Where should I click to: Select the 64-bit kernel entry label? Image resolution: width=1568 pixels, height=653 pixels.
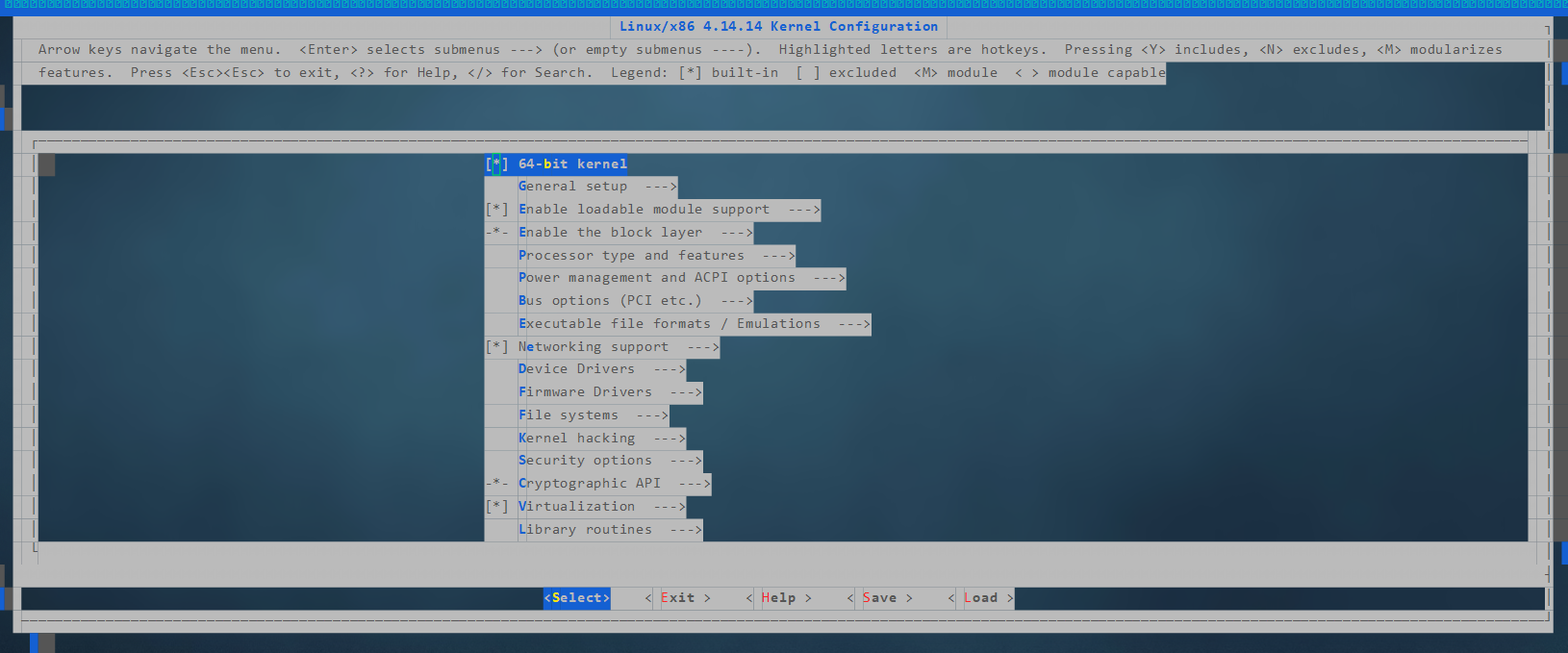(572, 163)
